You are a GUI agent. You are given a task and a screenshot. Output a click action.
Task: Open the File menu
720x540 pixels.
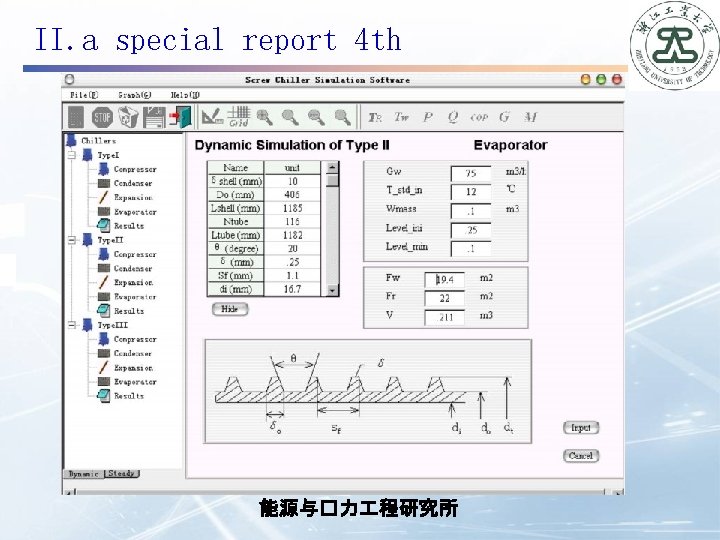pos(84,95)
